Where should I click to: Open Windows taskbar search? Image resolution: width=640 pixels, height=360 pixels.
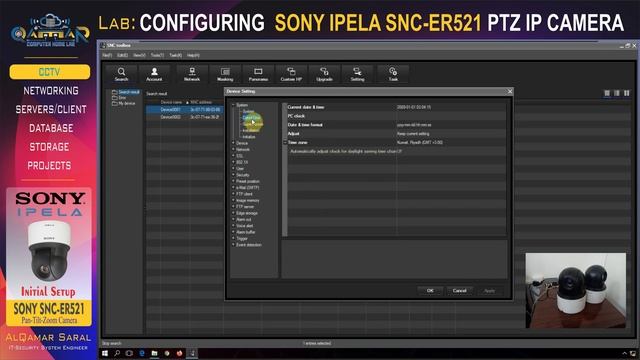pyautogui.click(x=117, y=353)
